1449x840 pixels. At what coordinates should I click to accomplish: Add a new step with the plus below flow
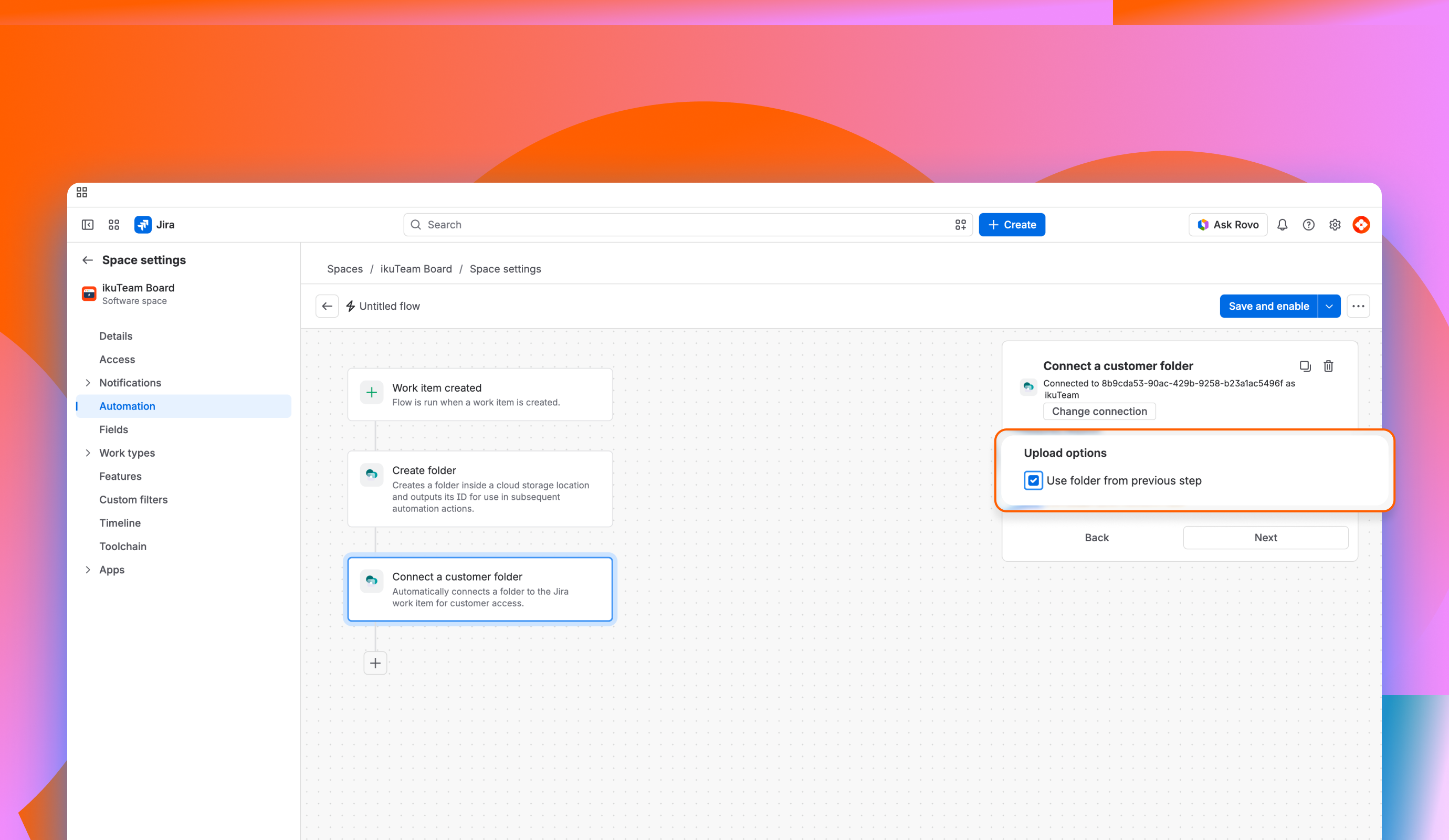click(x=375, y=663)
